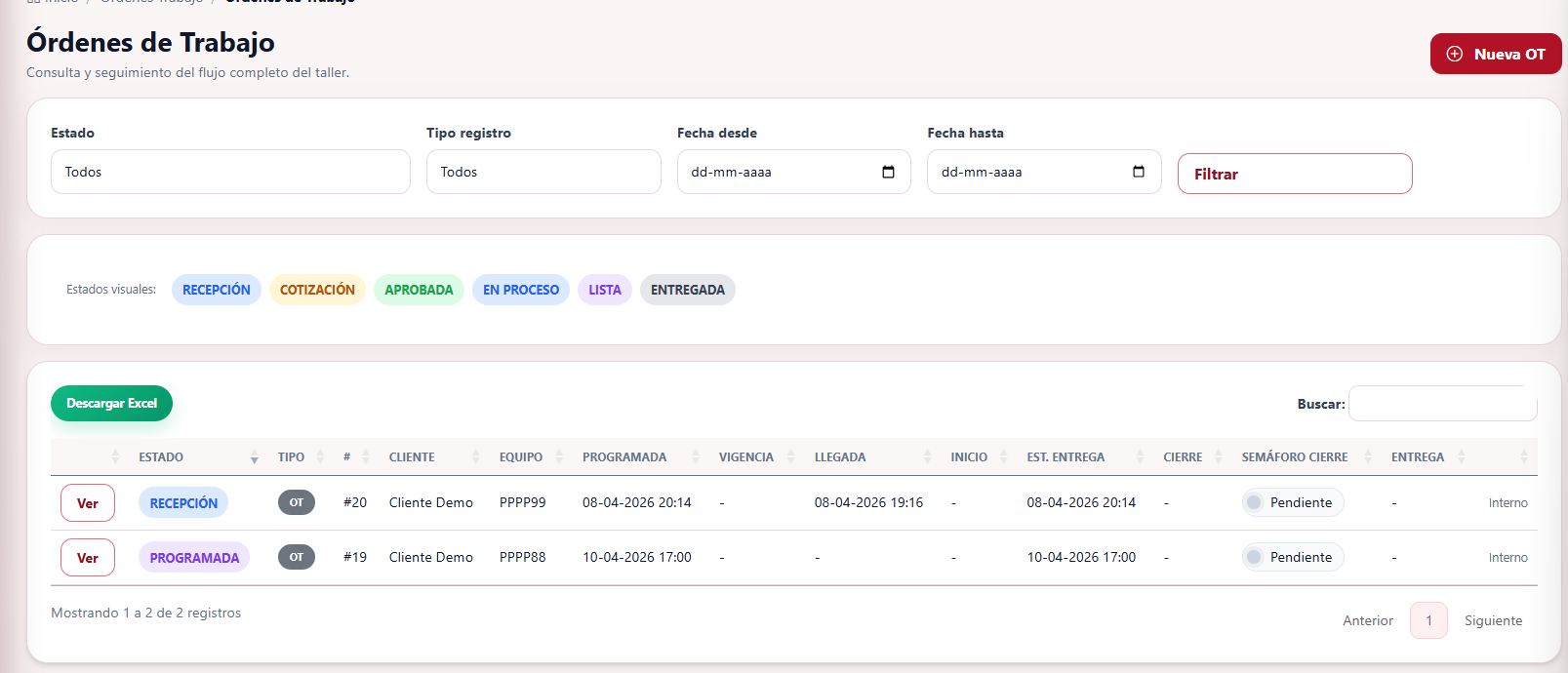Viewport: 1568px width, 673px height.
Task: Select the LISTA visual state chip
Action: (x=605, y=290)
